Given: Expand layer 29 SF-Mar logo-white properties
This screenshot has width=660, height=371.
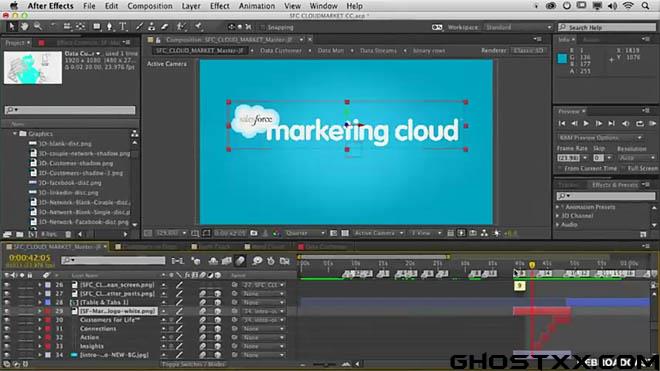Looking at the screenshot, I should pyautogui.click(x=40, y=311).
